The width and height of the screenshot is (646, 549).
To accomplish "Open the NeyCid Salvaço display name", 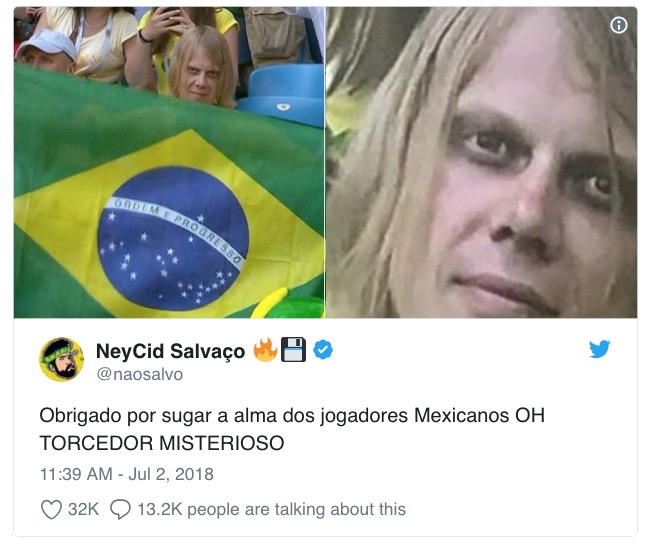I will tap(171, 351).
